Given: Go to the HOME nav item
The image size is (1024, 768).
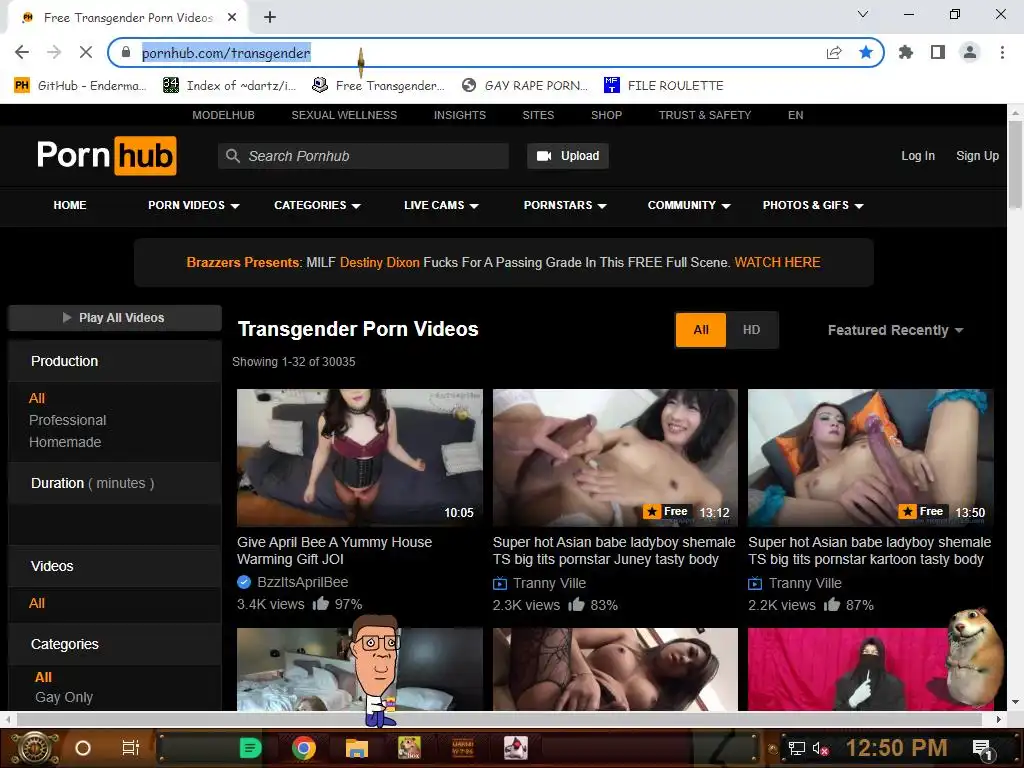Looking at the screenshot, I should click(x=70, y=205).
